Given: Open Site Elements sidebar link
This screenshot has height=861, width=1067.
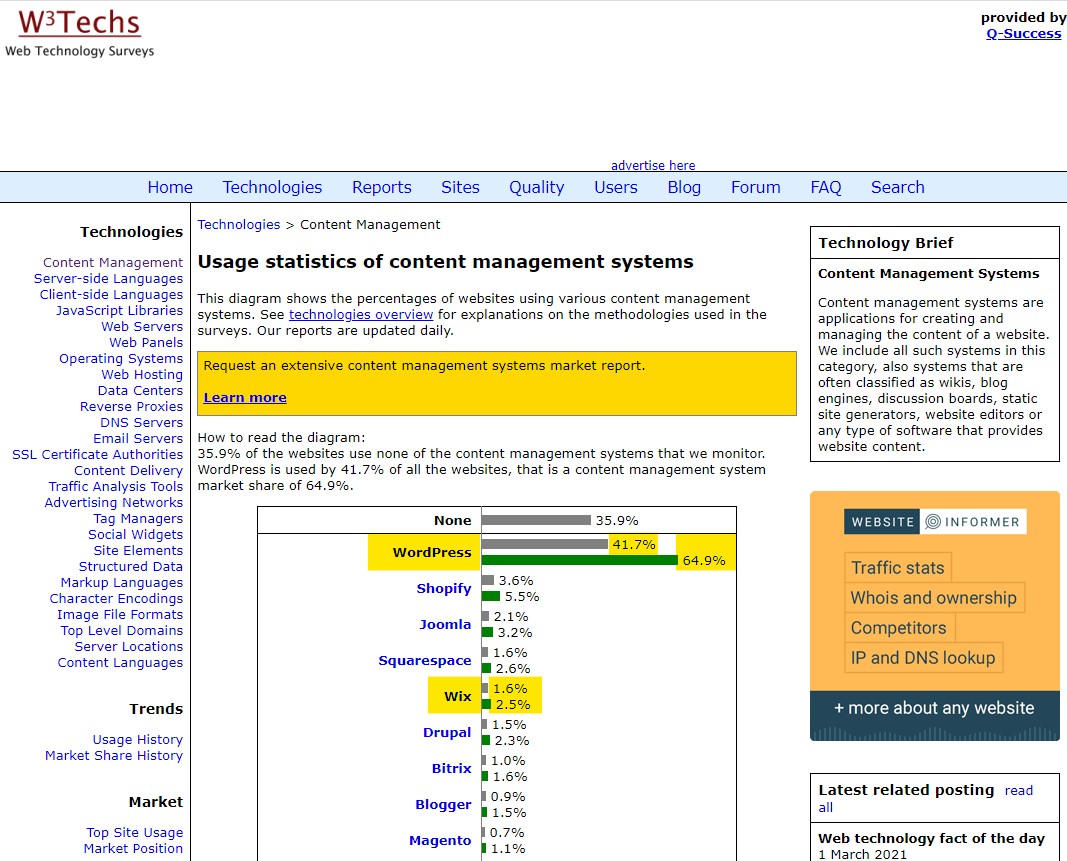Looking at the screenshot, I should coord(138,551).
